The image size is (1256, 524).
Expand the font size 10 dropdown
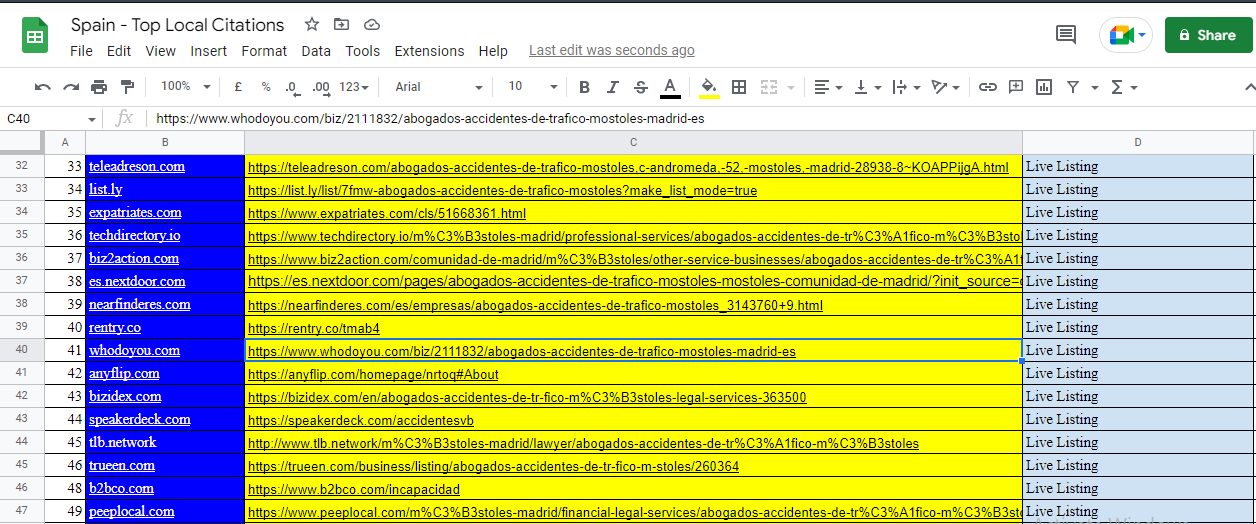[x=532, y=87]
